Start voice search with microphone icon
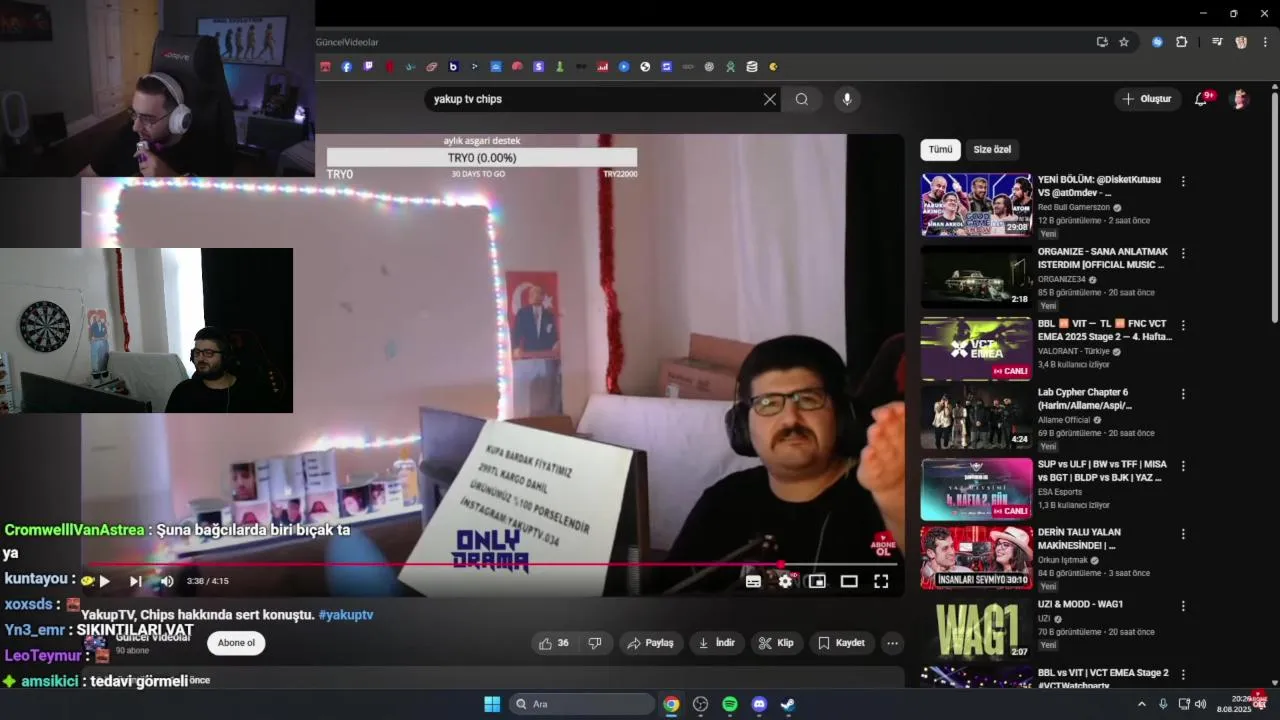The image size is (1280, 720). (847, 99)
